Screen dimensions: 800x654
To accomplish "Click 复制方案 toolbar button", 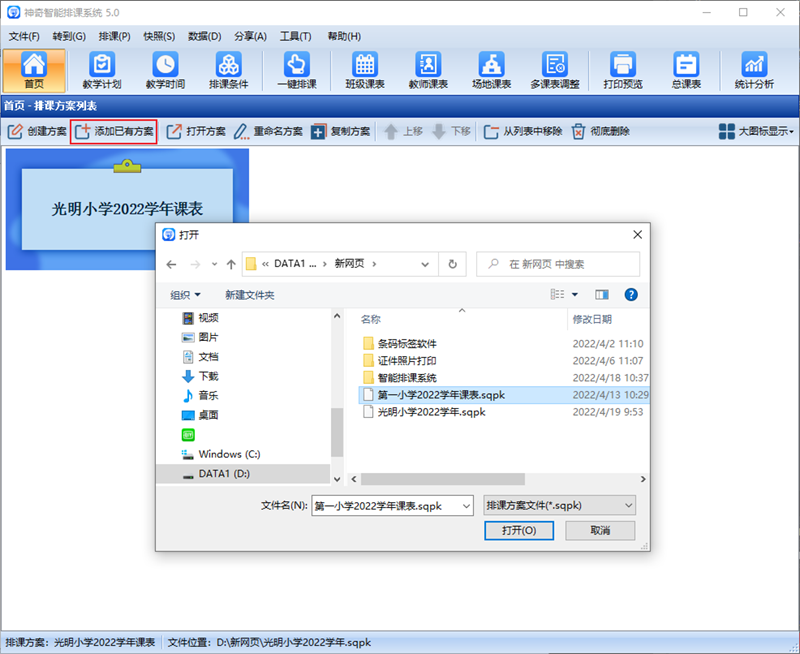I will coord(340,132).
